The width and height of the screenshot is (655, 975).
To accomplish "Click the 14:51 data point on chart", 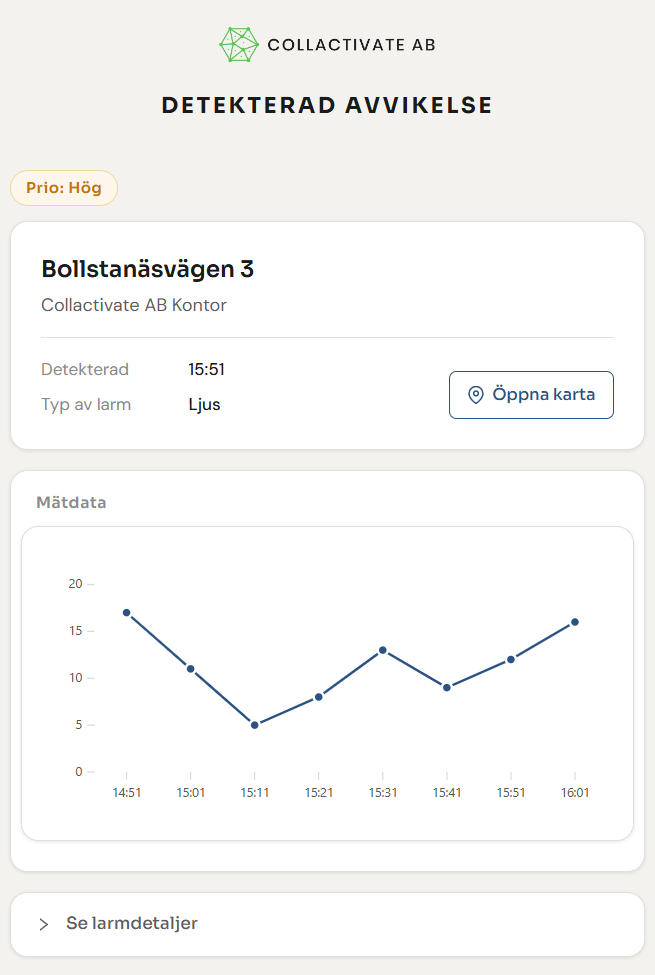I will pos(127,612).
